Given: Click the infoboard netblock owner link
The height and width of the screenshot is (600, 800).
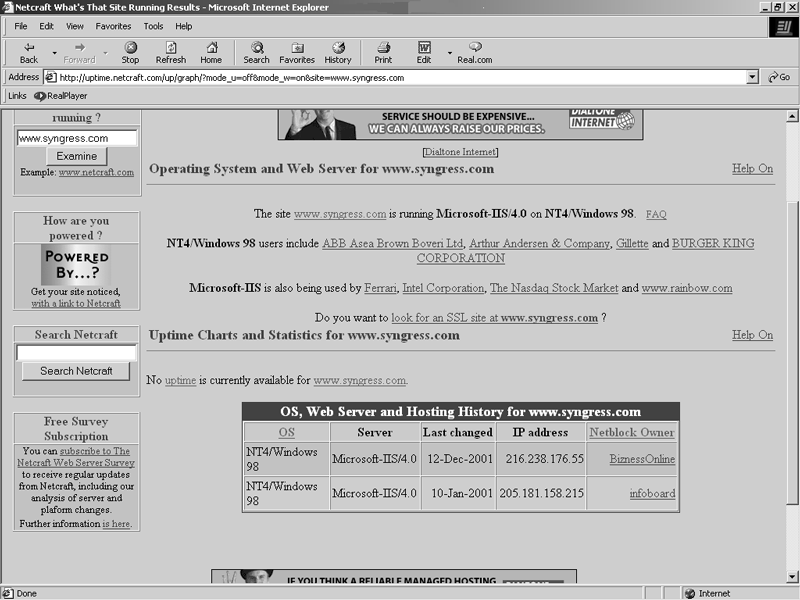Looking at the screenshot, I should [652, 494].
